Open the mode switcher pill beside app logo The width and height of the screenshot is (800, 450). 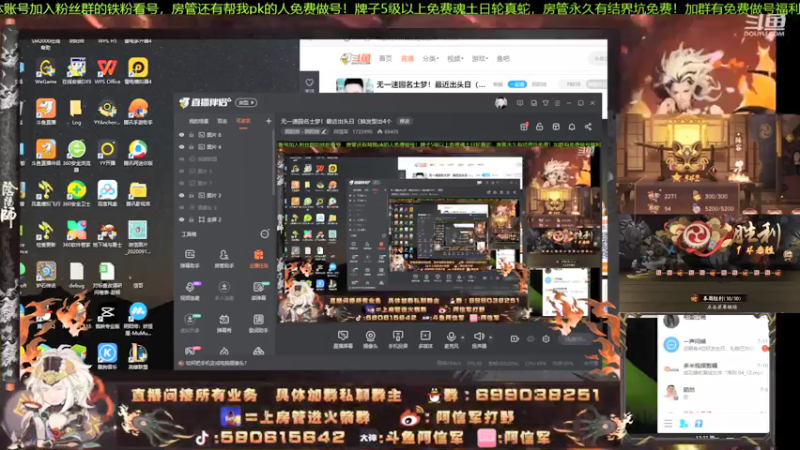246,103
